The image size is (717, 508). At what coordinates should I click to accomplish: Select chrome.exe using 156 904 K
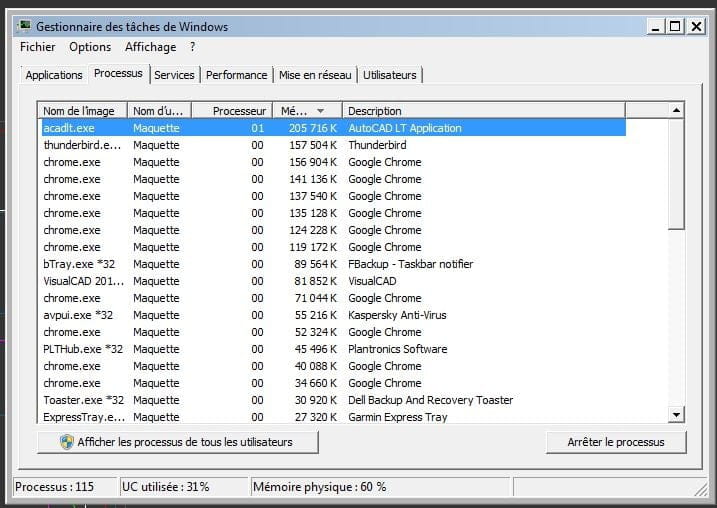click(334, 162)
